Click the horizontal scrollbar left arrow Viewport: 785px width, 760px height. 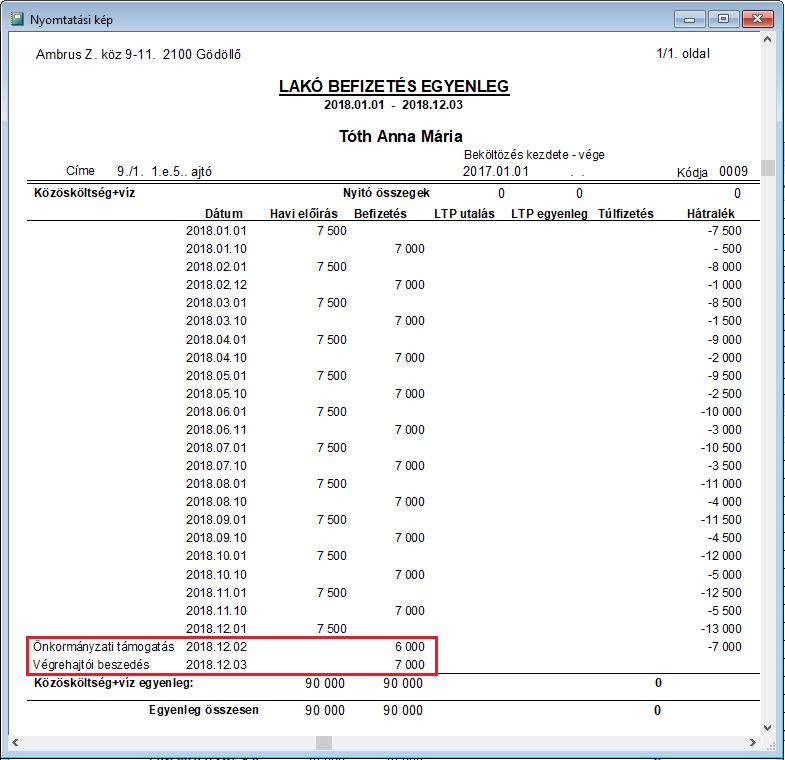point(14,743)
